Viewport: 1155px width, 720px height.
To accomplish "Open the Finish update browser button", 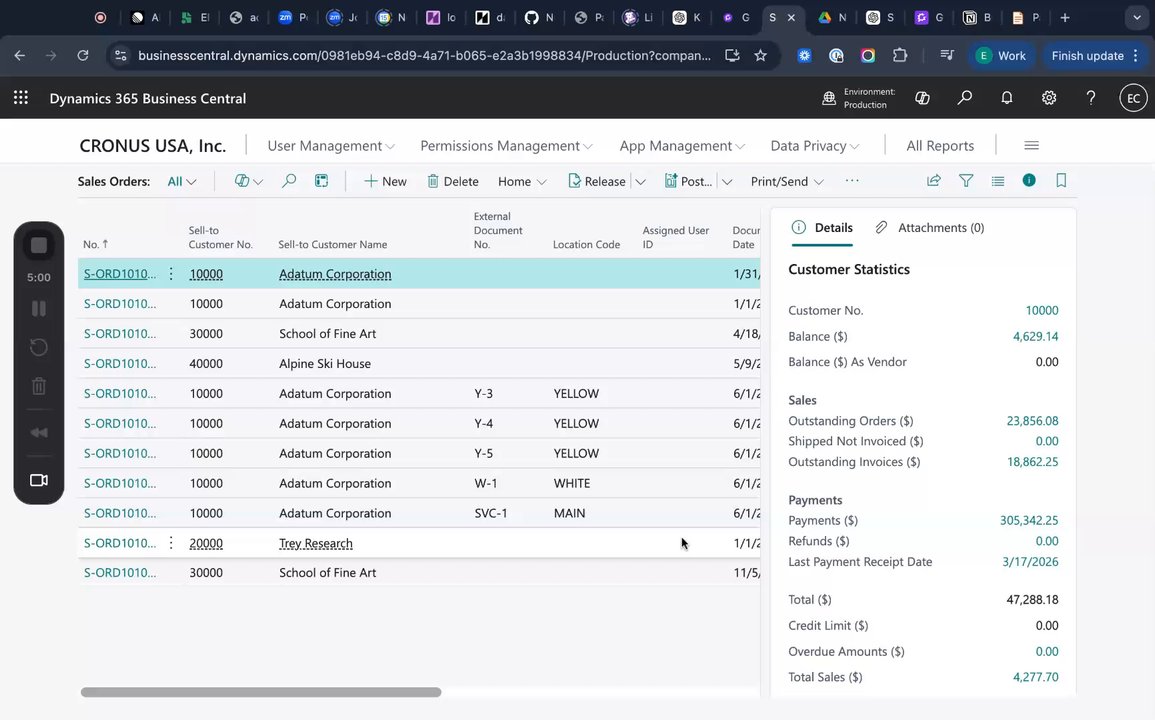I will tap(1094, 55).
